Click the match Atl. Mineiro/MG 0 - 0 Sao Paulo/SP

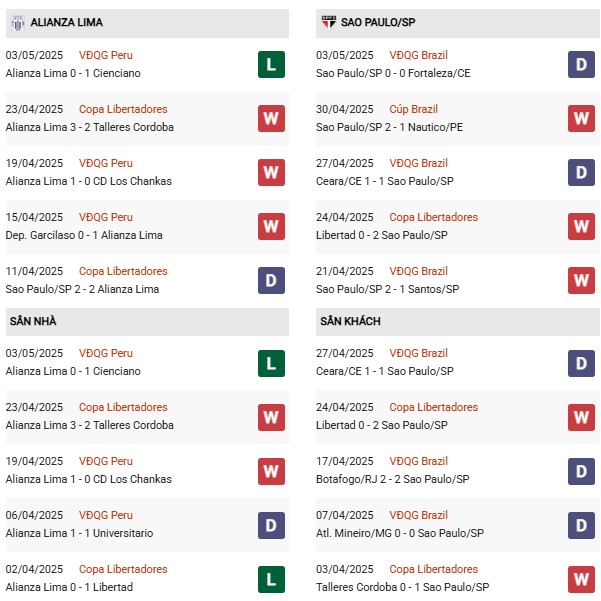tap(399, 533)
